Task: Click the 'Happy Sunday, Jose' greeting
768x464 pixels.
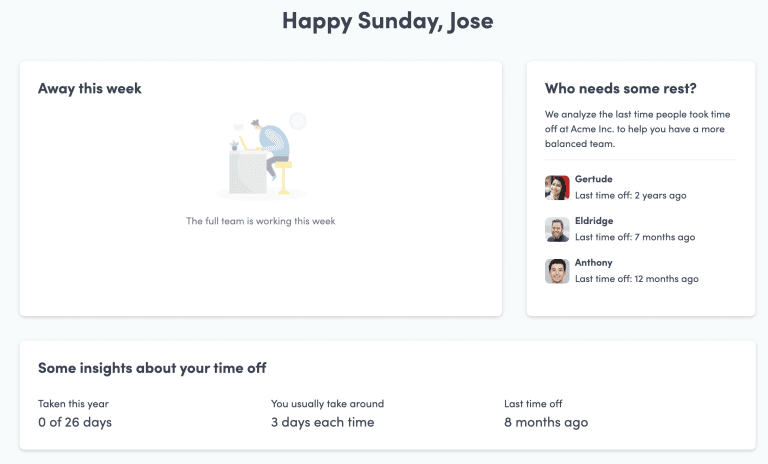Action: [x=387, y=21]
